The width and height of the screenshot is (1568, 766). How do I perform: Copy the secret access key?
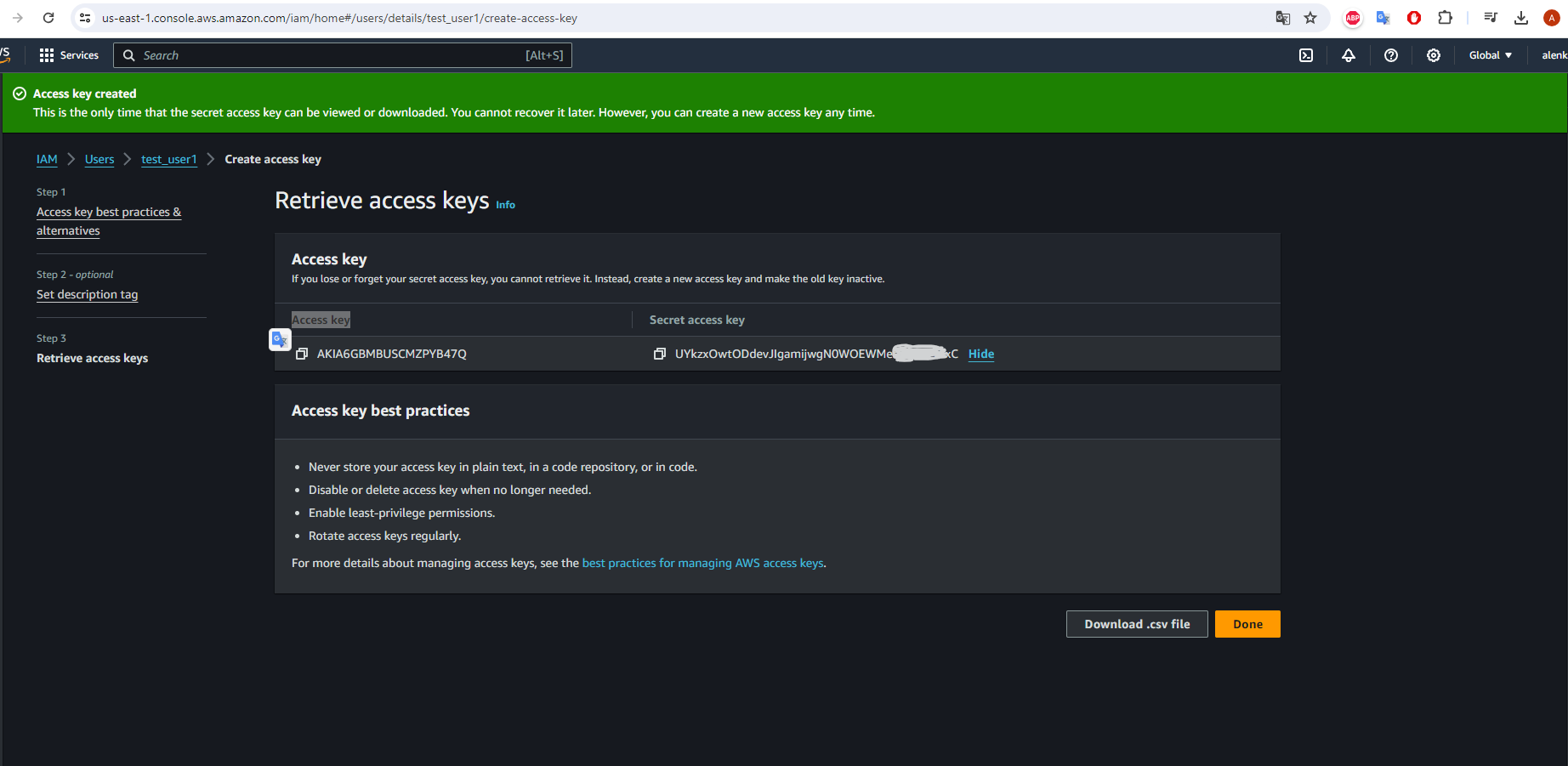[x=659, y=354]
